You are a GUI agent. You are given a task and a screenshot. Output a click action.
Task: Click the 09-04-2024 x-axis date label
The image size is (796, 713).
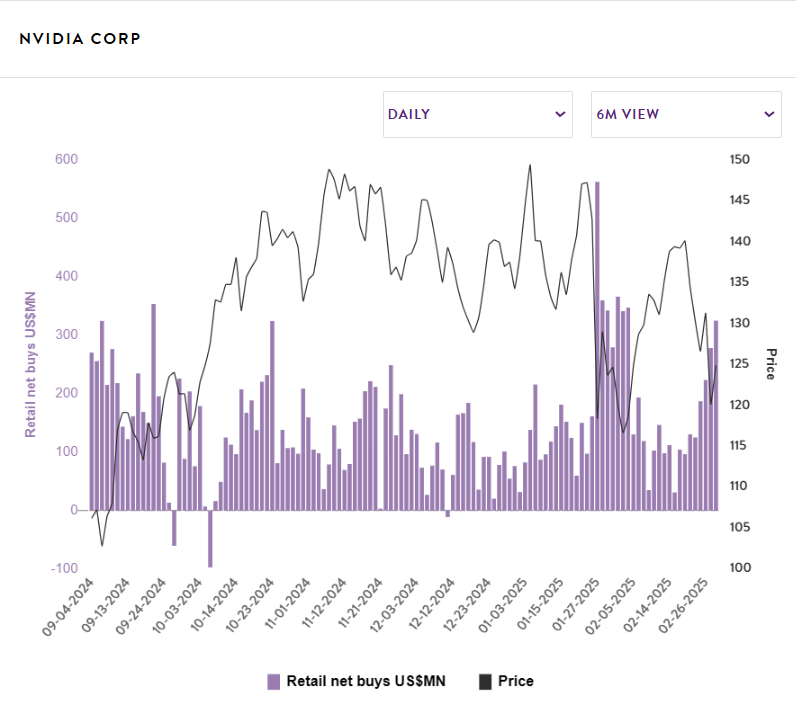tap(68, 607)
